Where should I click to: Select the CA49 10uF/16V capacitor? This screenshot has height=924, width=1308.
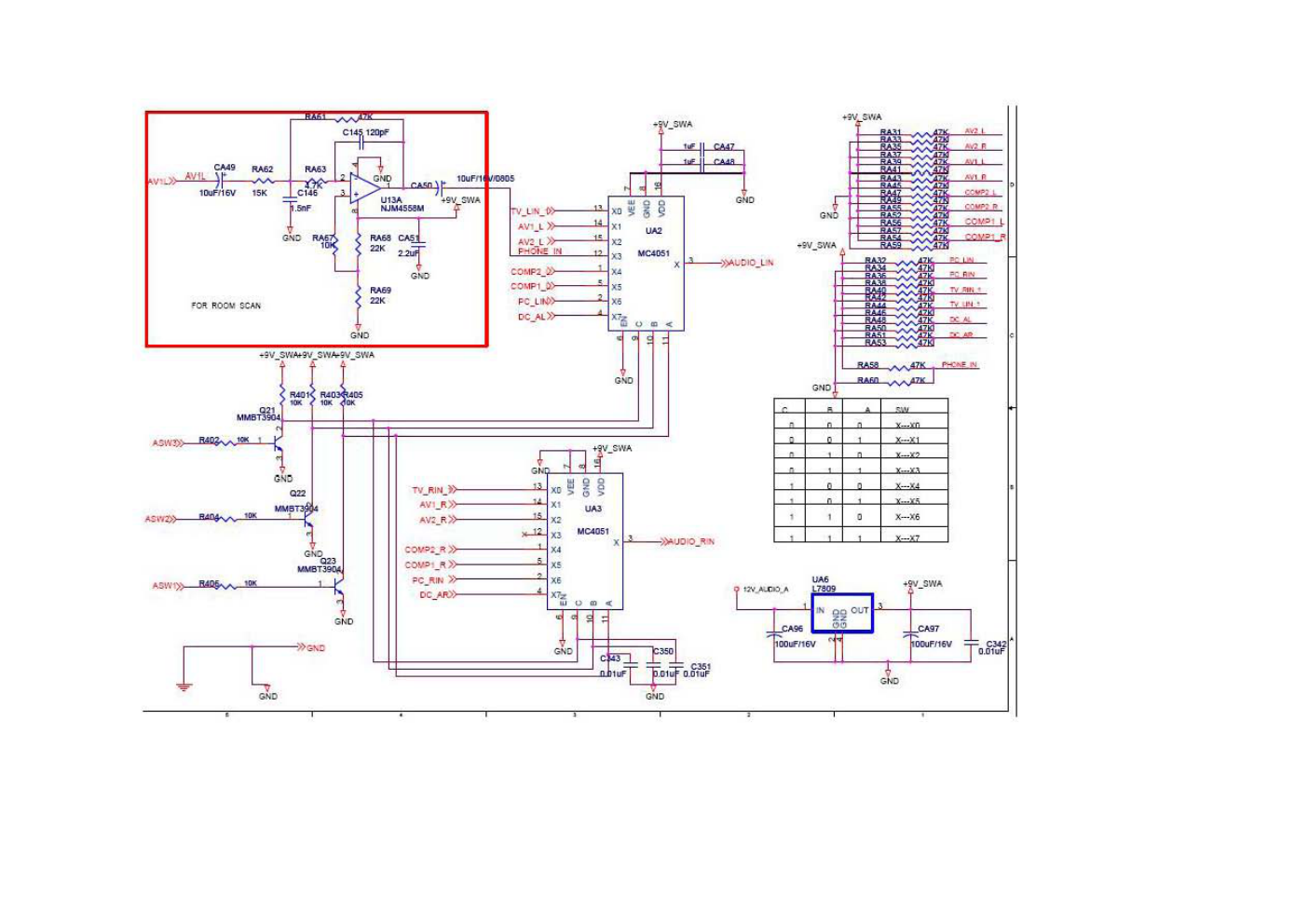(221, 181)
